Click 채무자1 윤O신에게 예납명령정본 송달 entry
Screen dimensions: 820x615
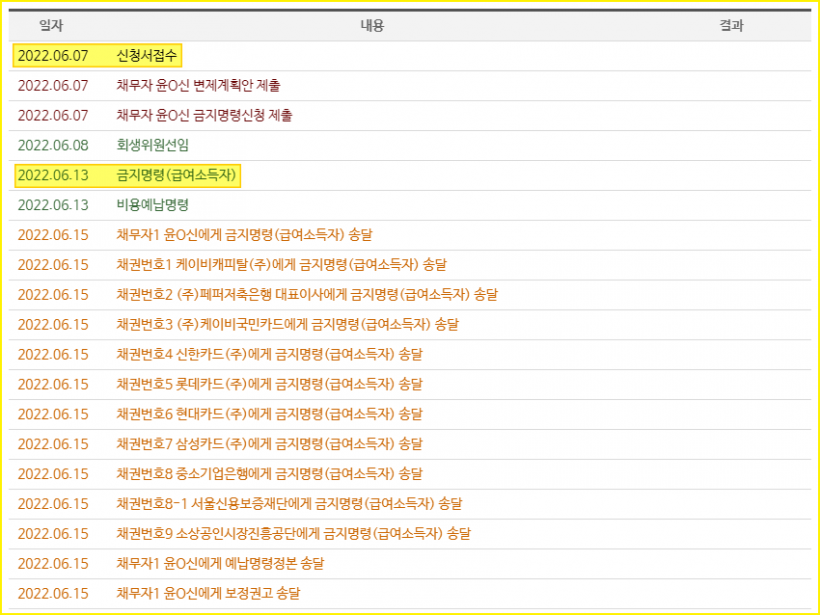[x=220, y=563]
